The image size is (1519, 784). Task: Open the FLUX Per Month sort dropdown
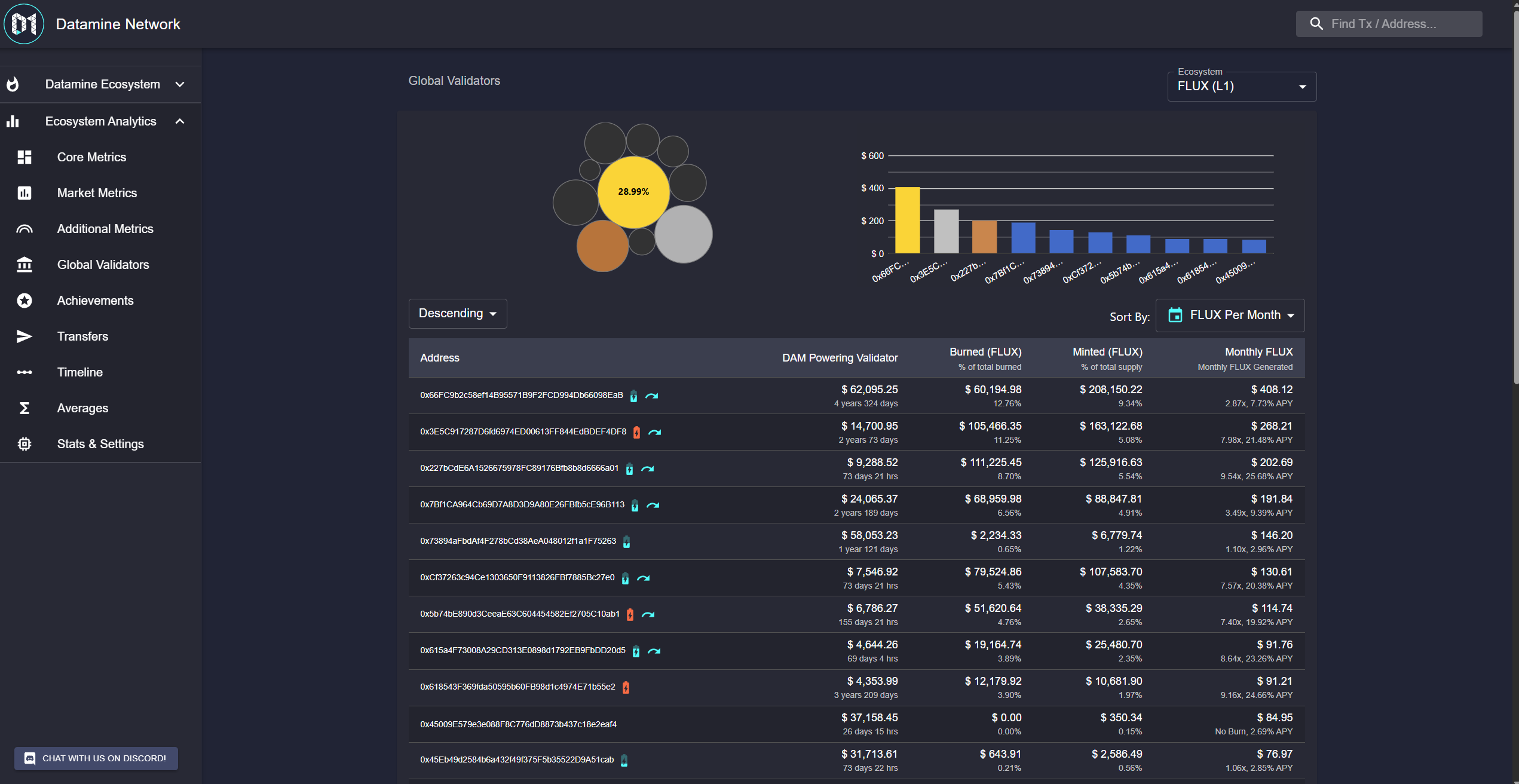1230,315
